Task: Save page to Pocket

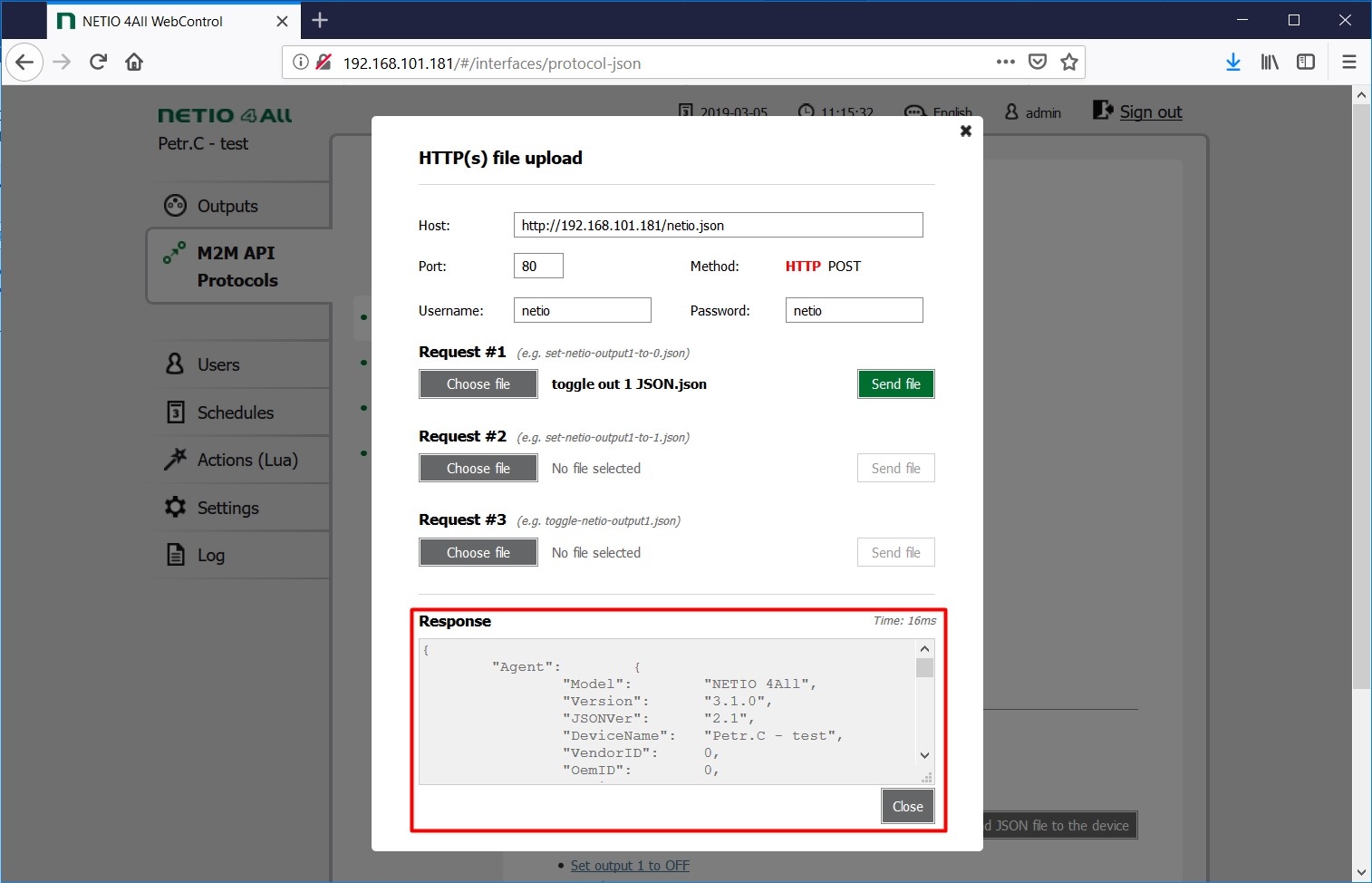Action: (1038, 62)
